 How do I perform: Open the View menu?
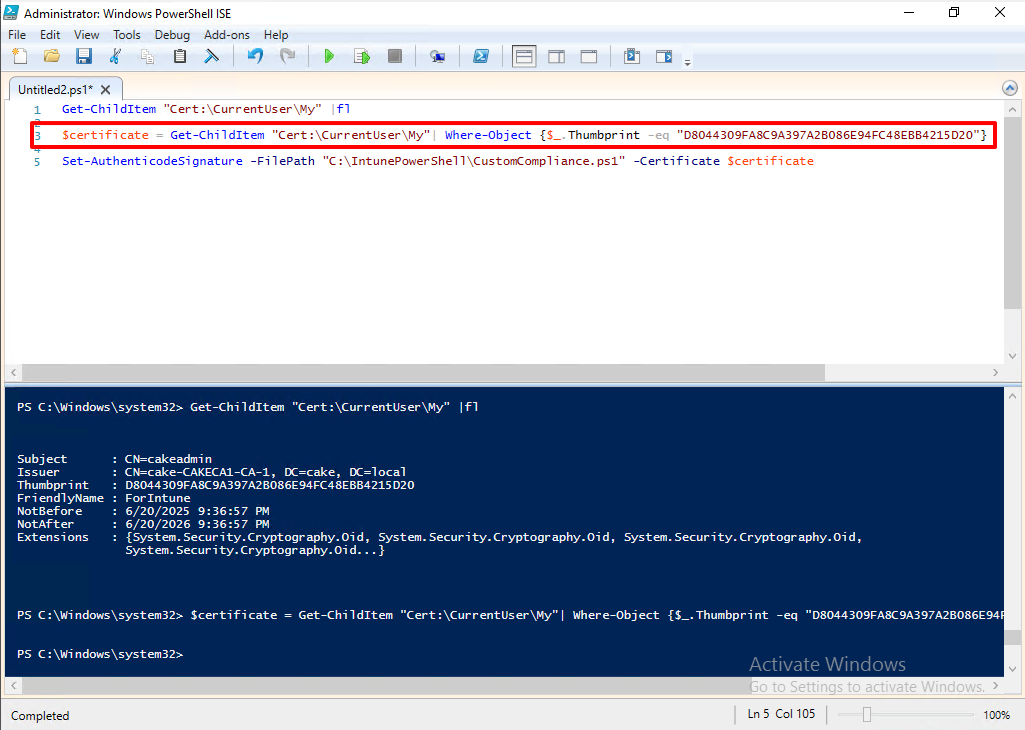tap(86, 35)
